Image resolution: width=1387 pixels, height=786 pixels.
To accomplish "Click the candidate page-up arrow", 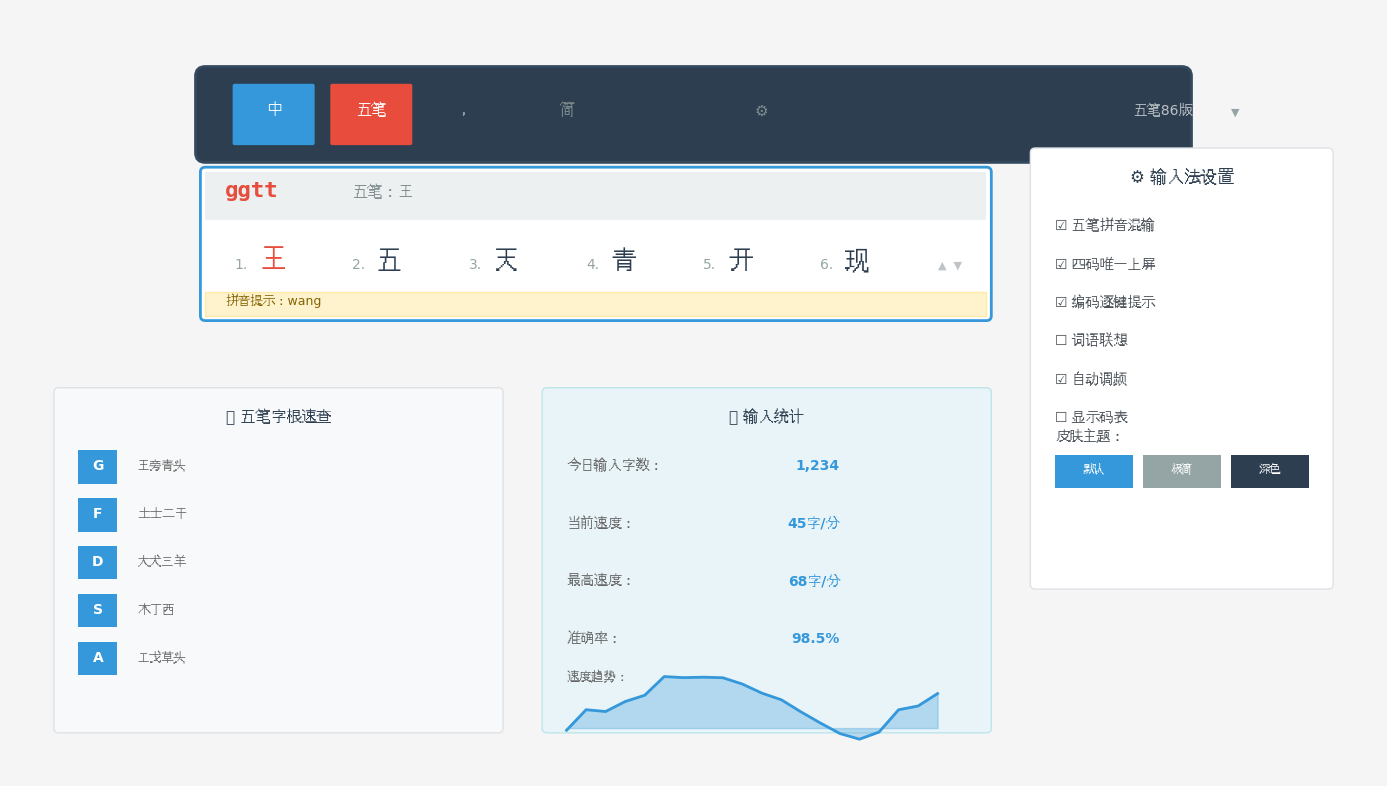I will 941,265.
